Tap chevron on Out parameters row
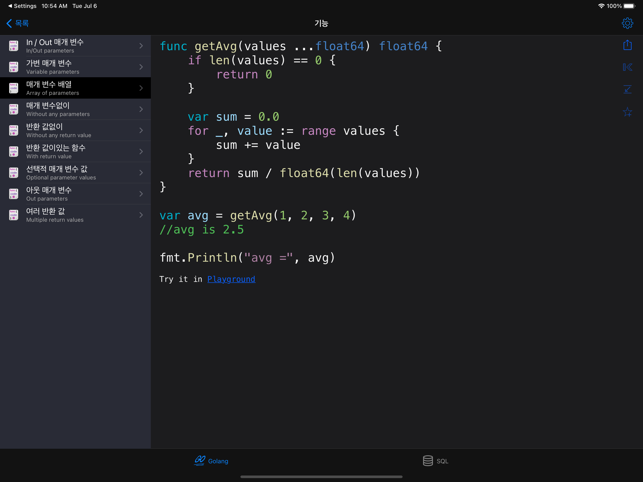This screenshot has width=643, height=482. (x=141, y=194)
